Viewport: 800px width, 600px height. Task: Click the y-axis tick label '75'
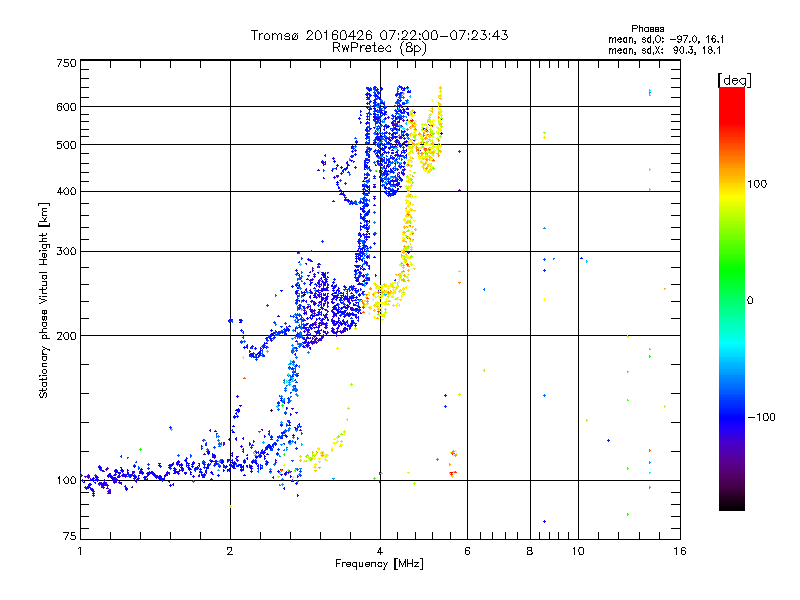70,536
